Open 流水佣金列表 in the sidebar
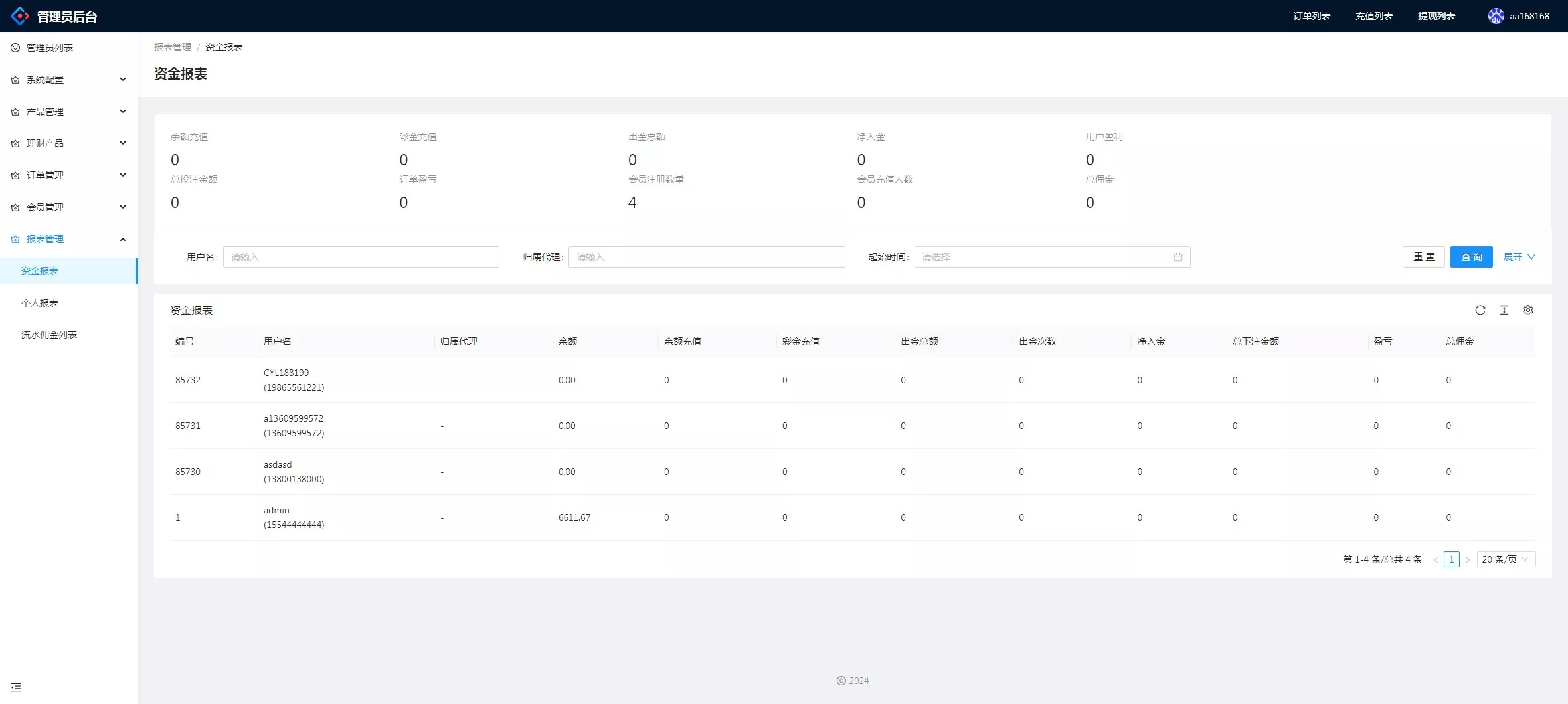 point(49,335)
